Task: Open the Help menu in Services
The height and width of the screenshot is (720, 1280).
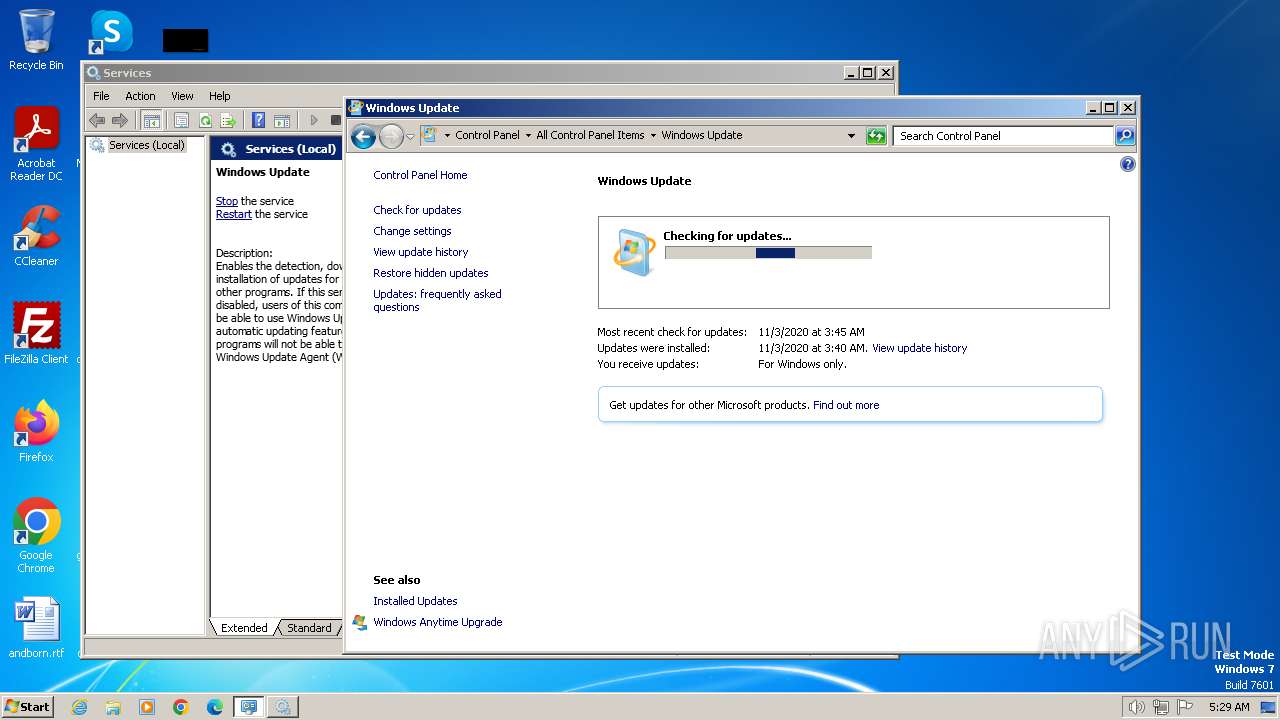Action: coord(219,96)
